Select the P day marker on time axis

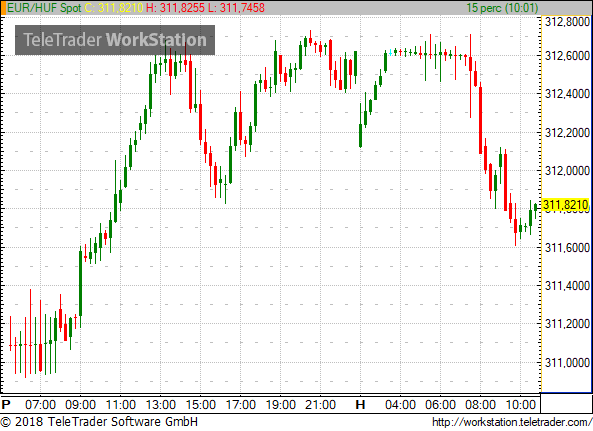tap(6, 405)
